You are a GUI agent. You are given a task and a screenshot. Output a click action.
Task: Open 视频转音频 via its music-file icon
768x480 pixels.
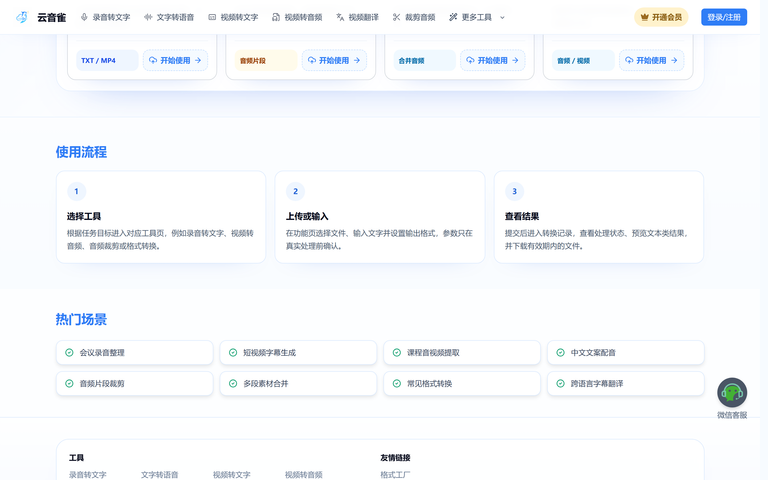(276, 17)
